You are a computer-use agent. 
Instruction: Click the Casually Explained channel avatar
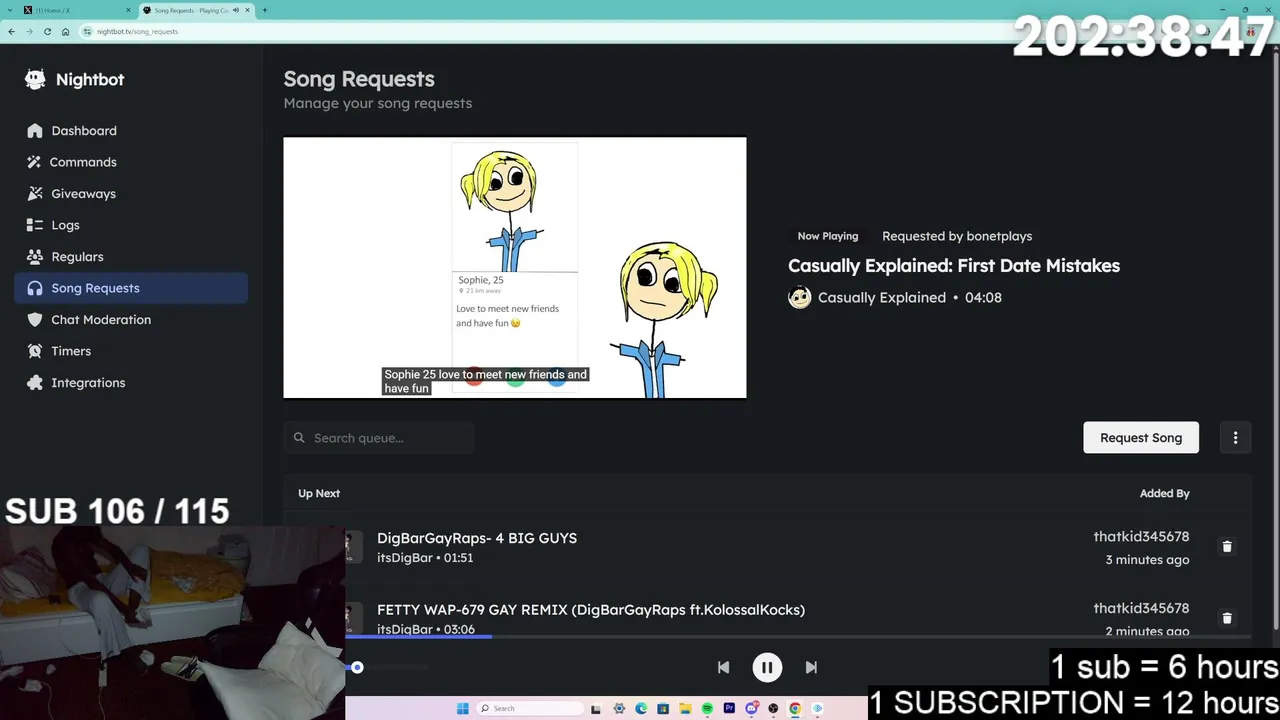pyautogui.click(x=799, y=297)
